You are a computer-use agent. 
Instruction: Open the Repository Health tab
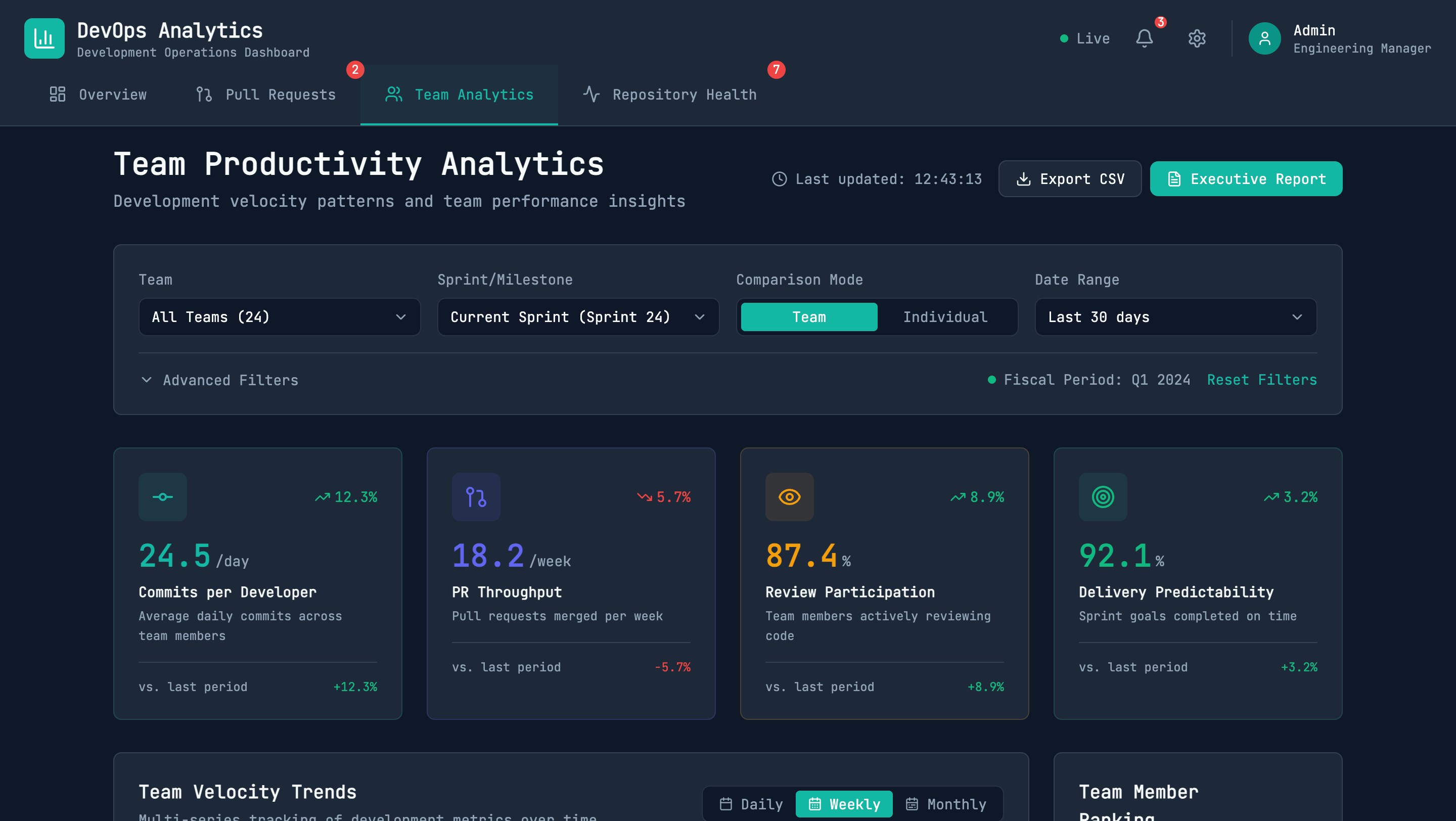point(670,95)
